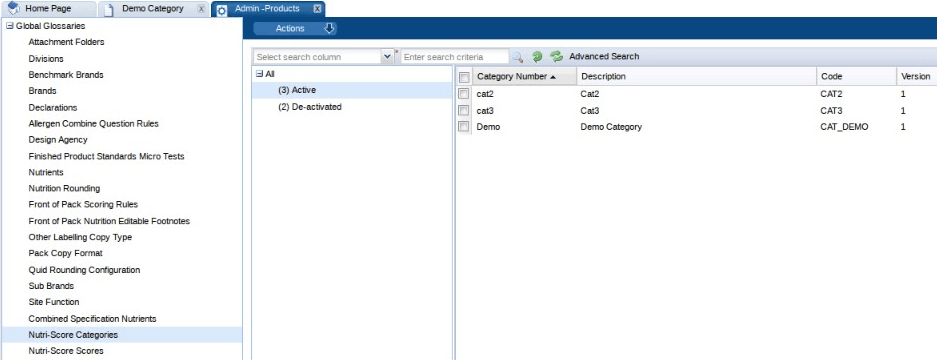Viewport: 937px width, 360px height.
Task: Close the Admin -Products tab
Action: tap(317, 9)
